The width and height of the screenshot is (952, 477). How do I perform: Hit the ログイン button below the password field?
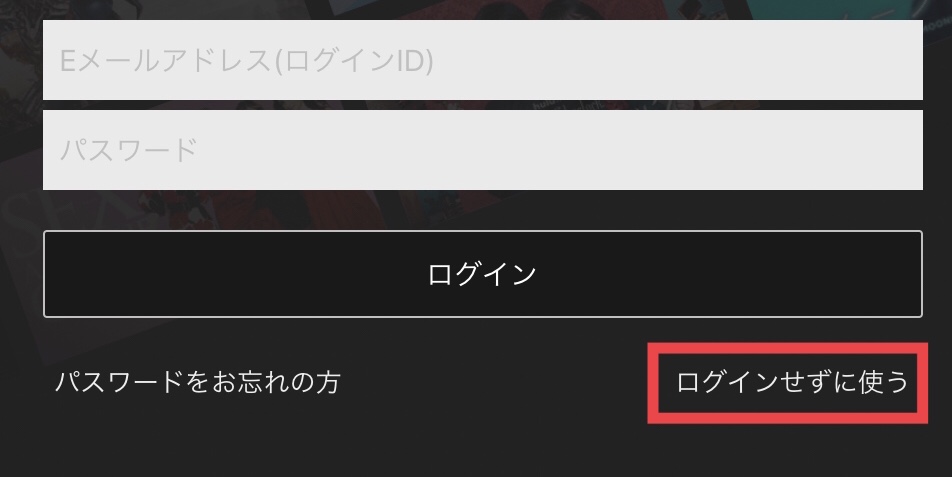[x=483, y=274]
